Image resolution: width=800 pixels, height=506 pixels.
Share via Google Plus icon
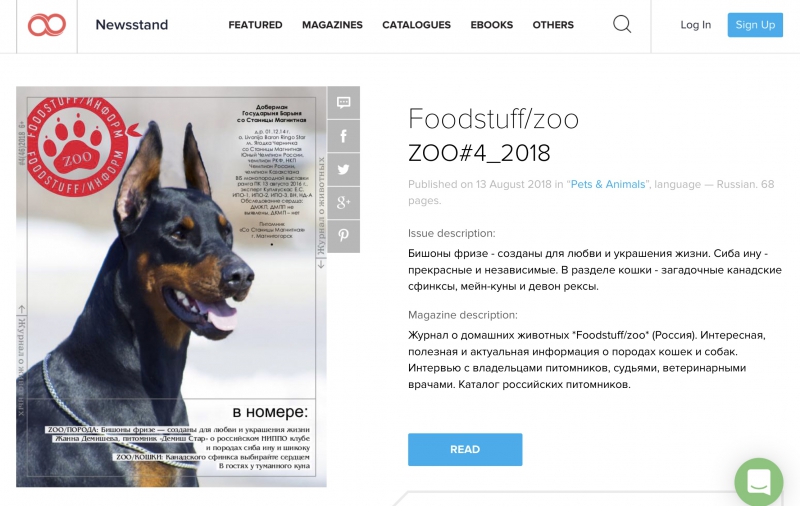click(x=343, y=203)
